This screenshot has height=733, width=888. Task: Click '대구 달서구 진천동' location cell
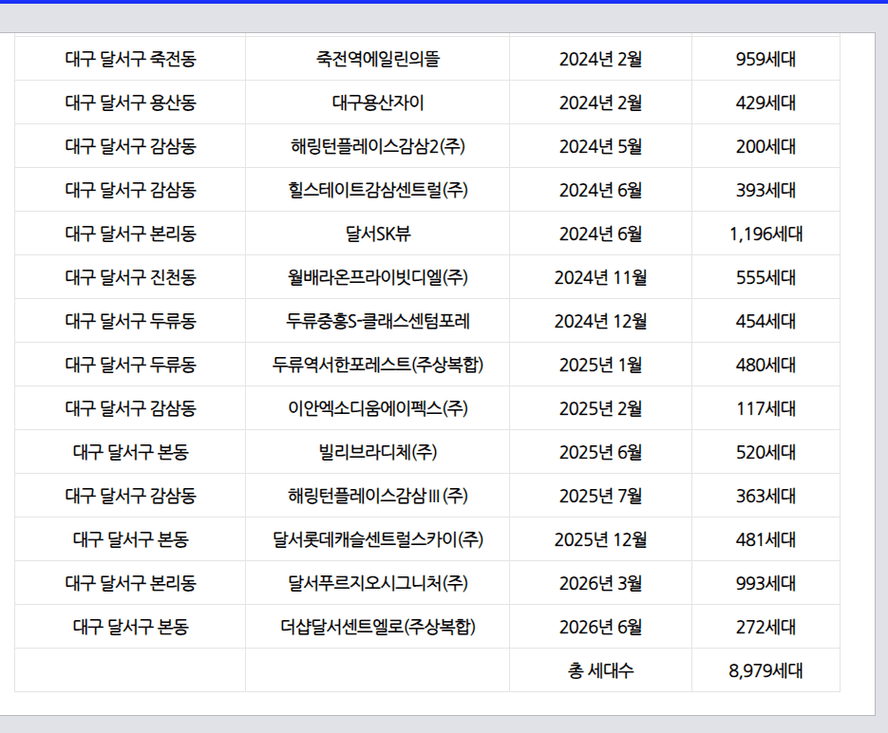(x=130, y=277)
